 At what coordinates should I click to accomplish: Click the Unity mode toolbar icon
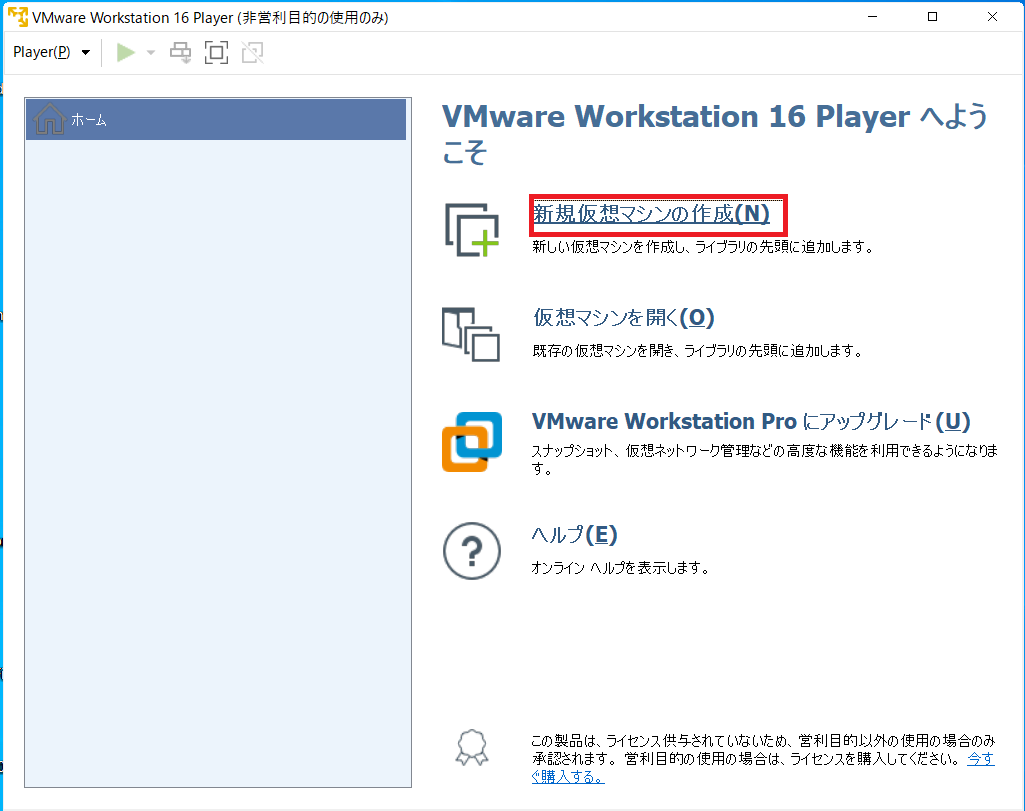[x=252, y=52]
